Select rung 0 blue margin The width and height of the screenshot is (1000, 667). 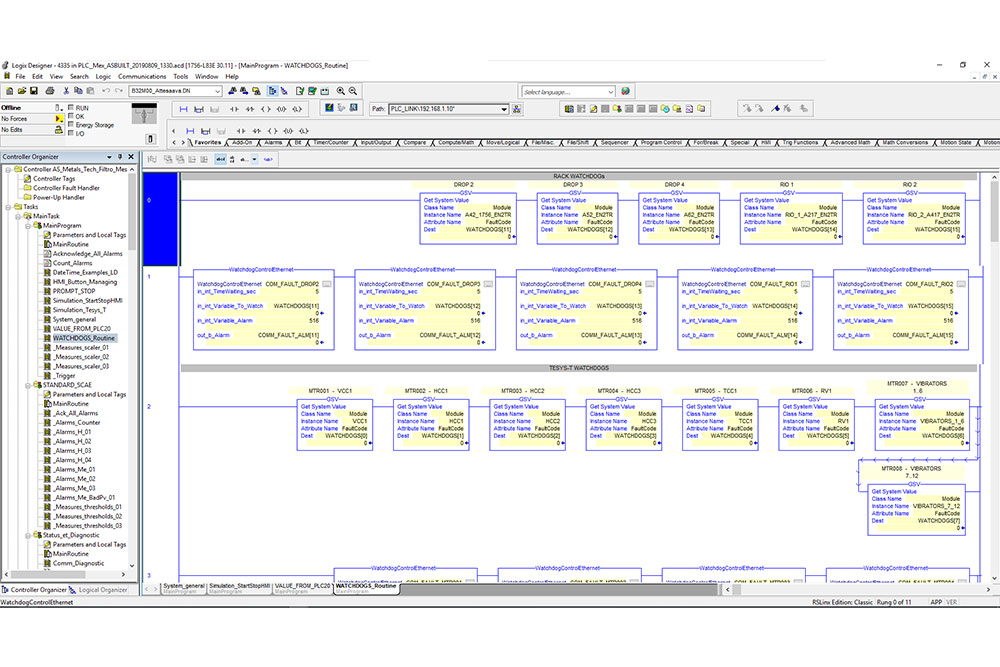click(160, 219)
